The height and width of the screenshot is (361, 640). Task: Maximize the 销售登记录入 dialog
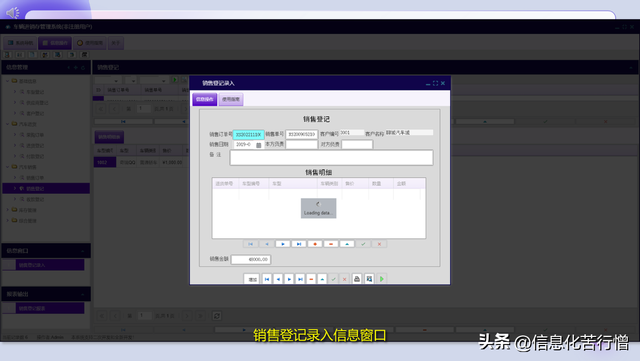click(x=436, y=83)
